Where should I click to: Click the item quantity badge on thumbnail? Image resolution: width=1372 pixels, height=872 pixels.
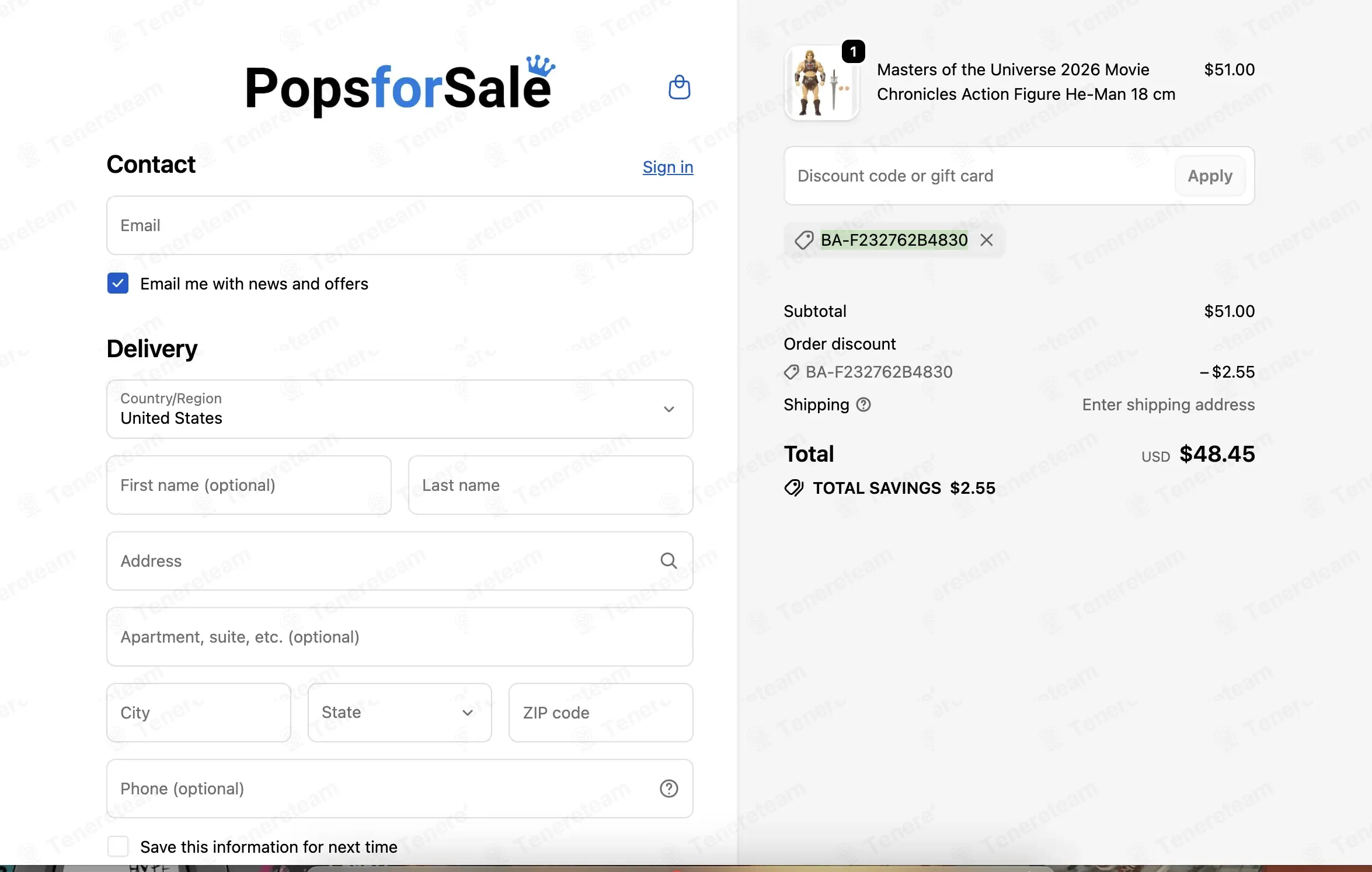click(x=854, y=52)
